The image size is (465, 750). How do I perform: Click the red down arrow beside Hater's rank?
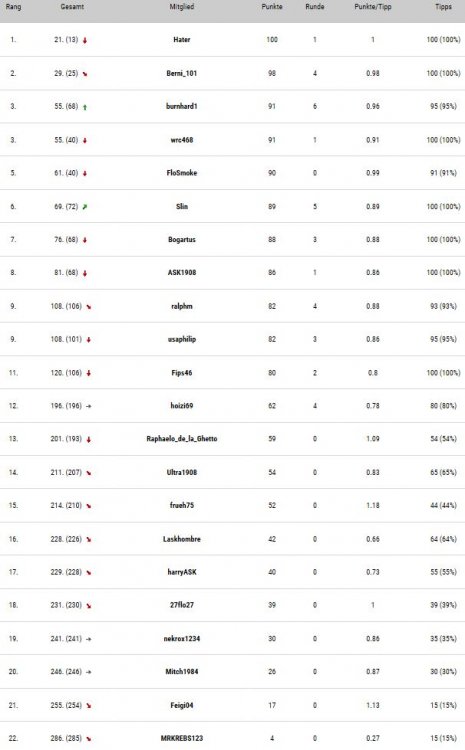(x=85, y=41)
